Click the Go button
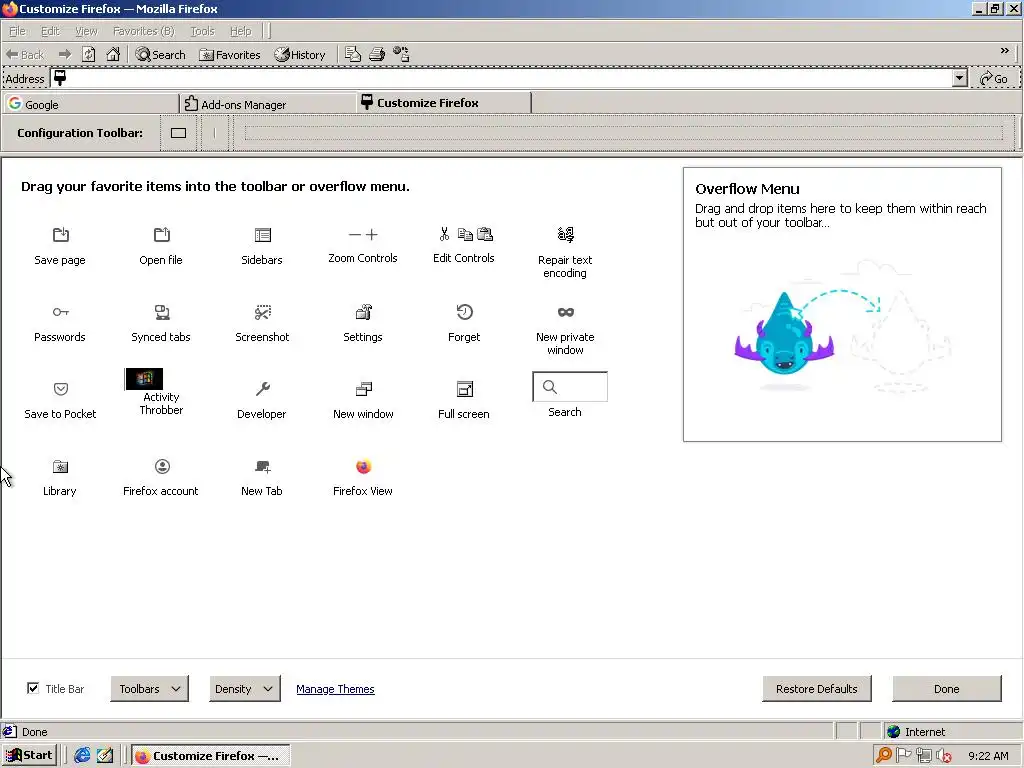This screenshot has width=1024, height=768. [x=993, y=78]
